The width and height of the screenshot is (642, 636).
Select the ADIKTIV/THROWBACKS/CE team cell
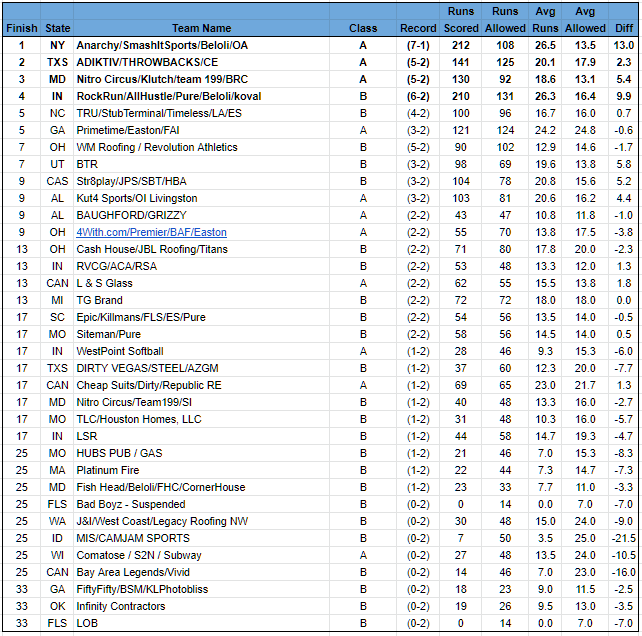click(201, 62)
